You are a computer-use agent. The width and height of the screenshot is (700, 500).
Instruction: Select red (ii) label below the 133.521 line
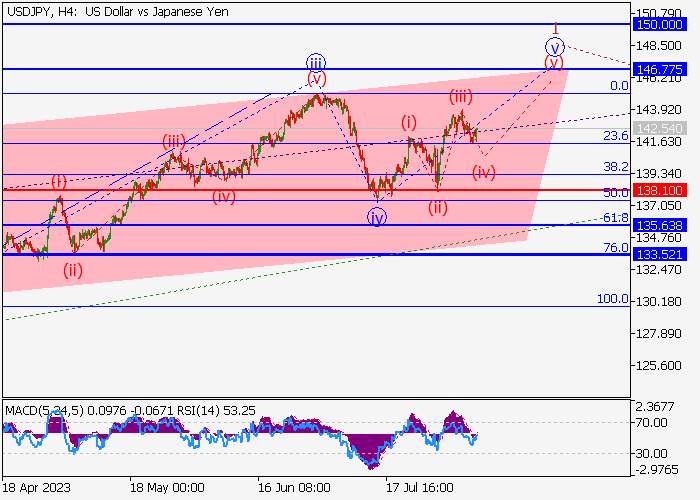pos(73,270)
